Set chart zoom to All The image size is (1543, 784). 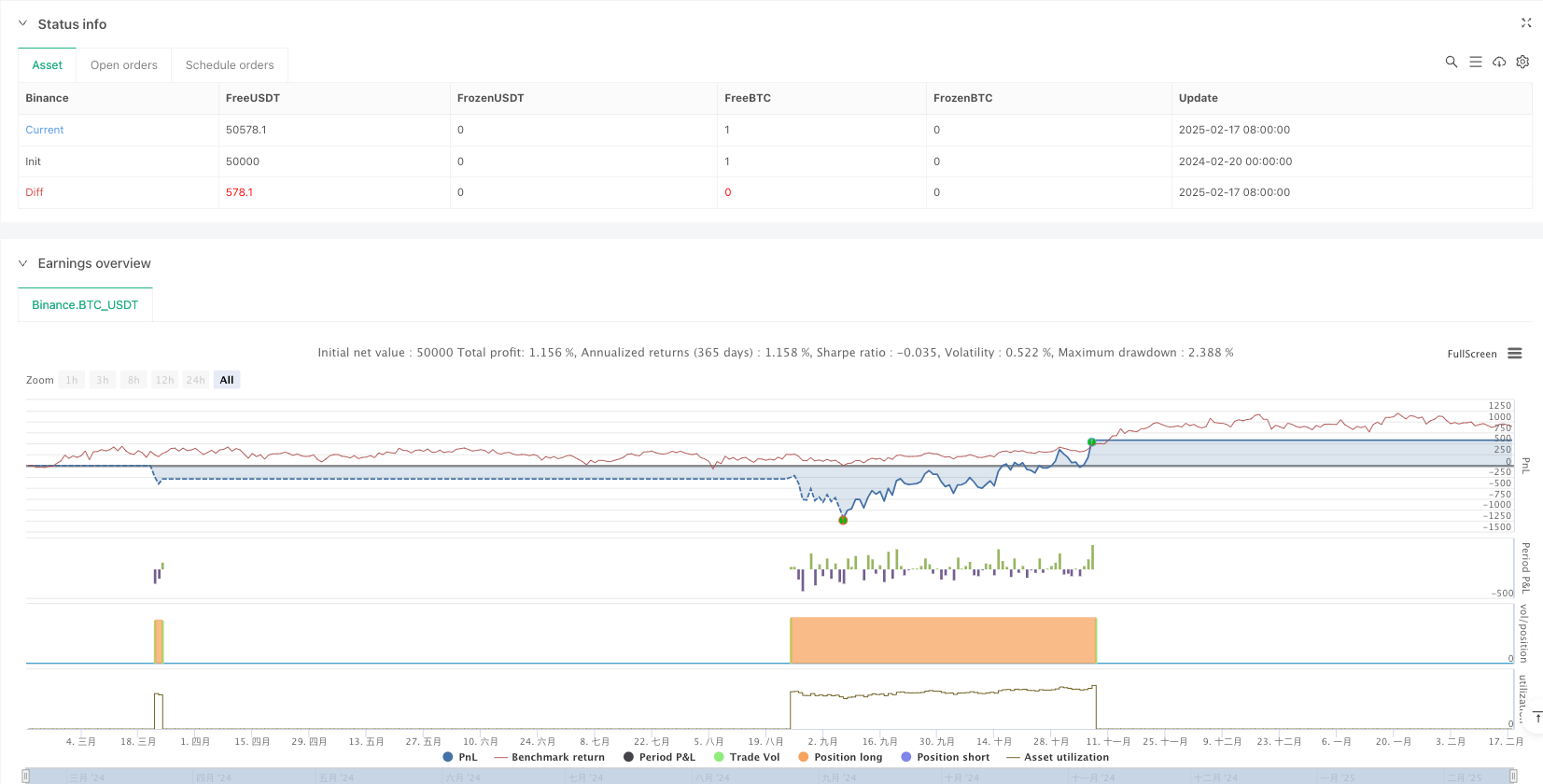pyautogui.click(x=227, y=380)
